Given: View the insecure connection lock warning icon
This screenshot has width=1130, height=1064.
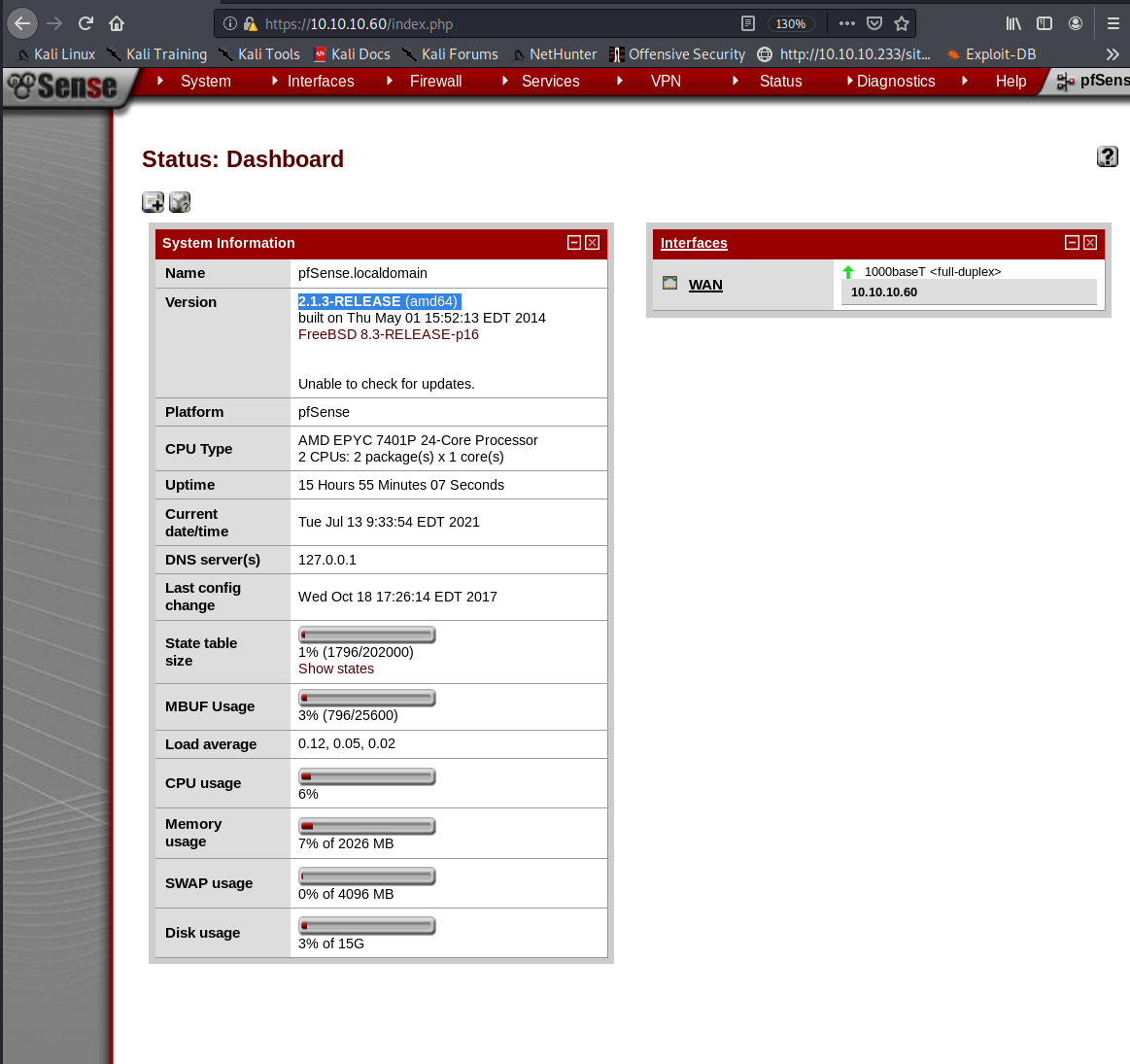Looking at the screenshot, I should [x=250, y=23].
